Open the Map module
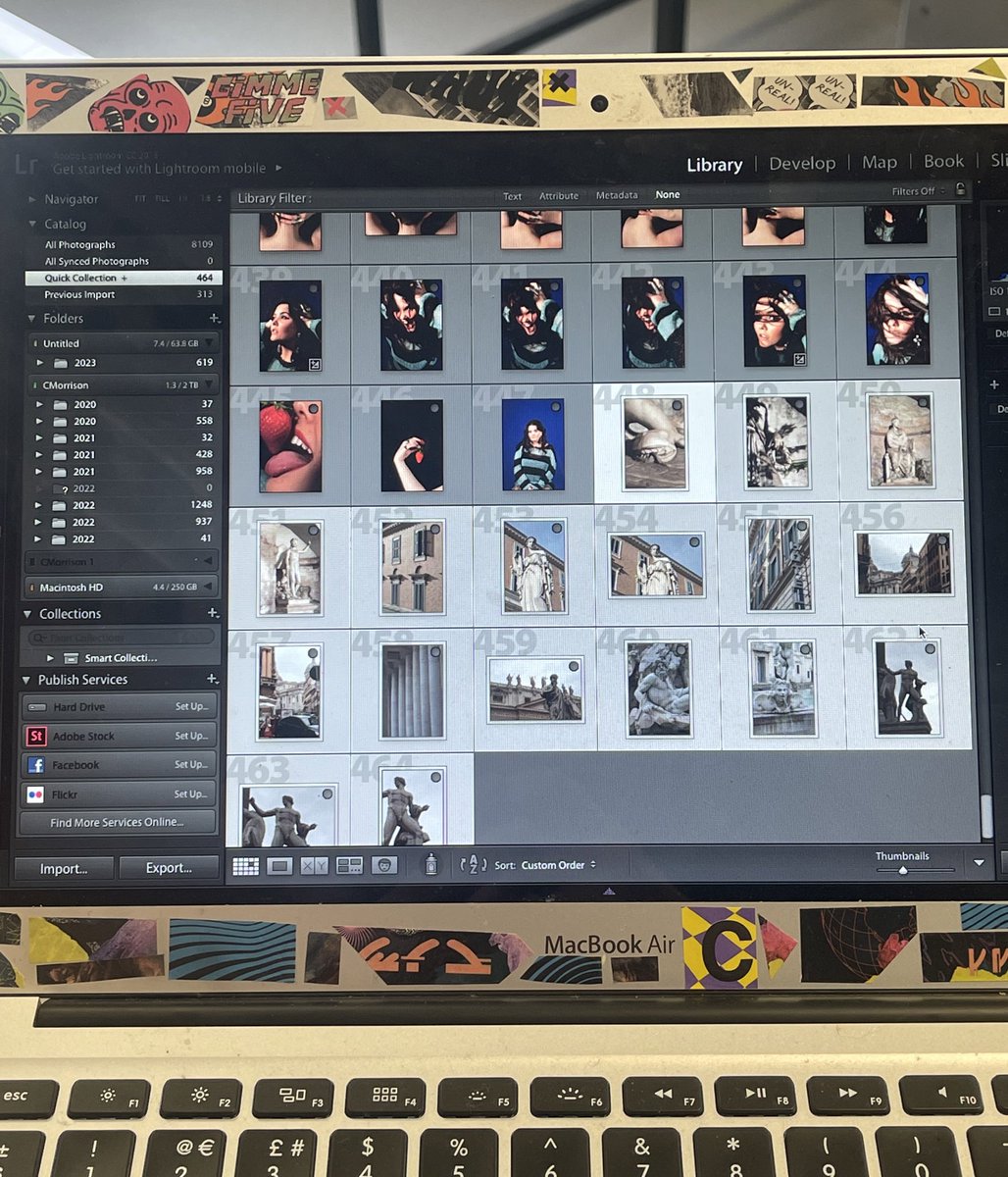The width and height of the screenshot is (1008, 1177). click(x=879, y=162)
